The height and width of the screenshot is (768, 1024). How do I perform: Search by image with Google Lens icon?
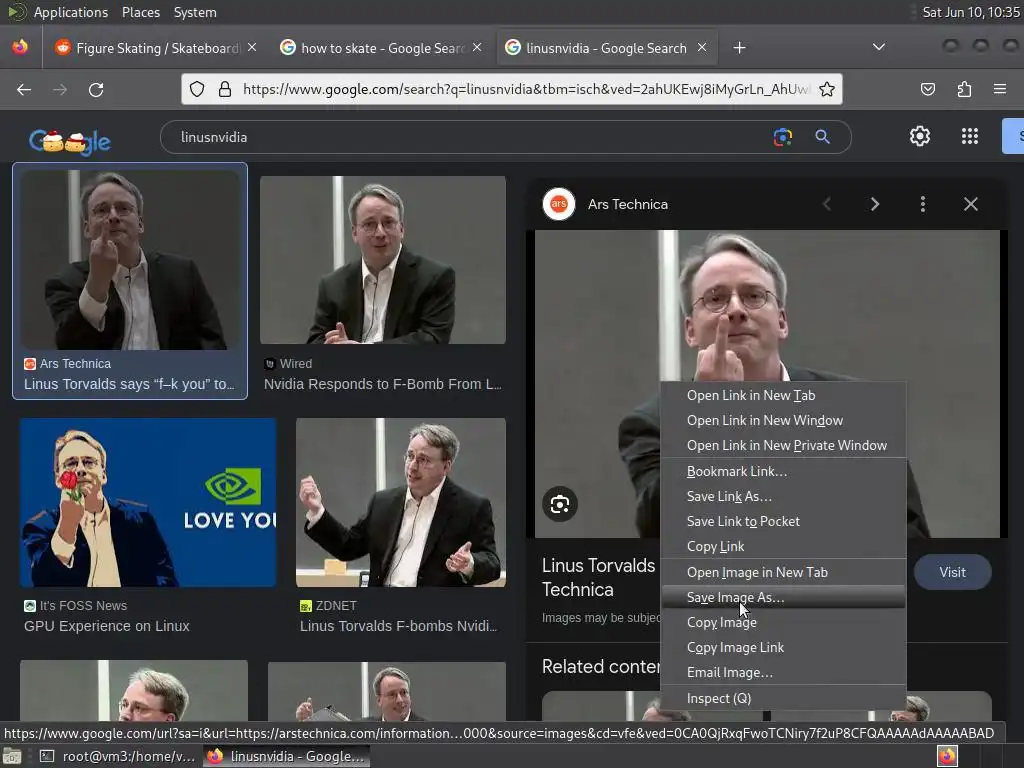click(782, 137)
